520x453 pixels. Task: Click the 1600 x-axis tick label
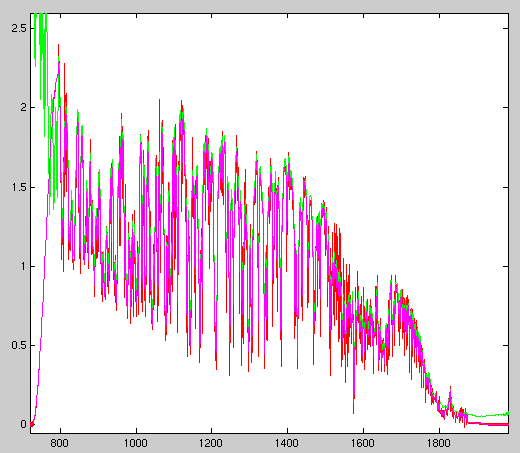tap(363, 443)
